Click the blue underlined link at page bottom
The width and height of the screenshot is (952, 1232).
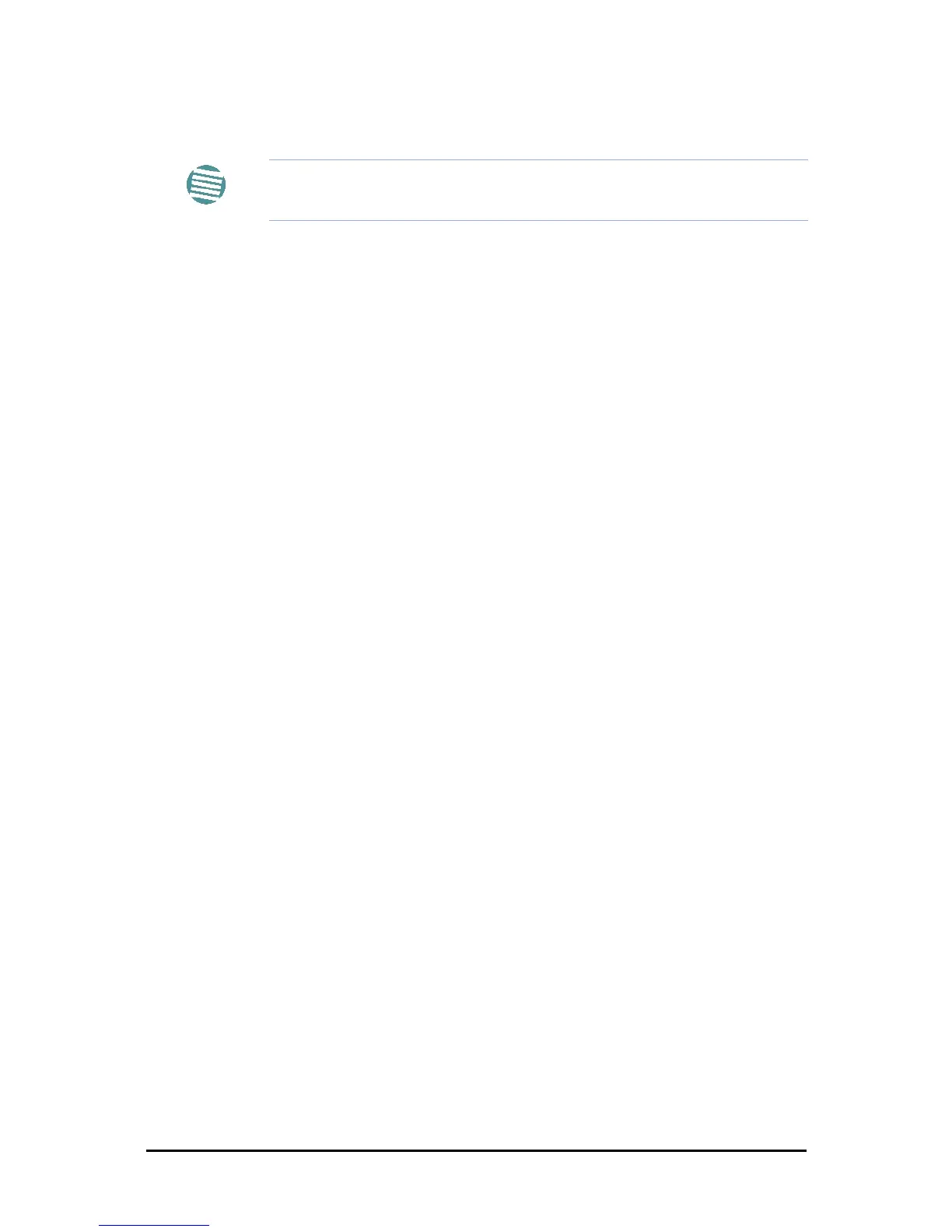click(155, 1226)
